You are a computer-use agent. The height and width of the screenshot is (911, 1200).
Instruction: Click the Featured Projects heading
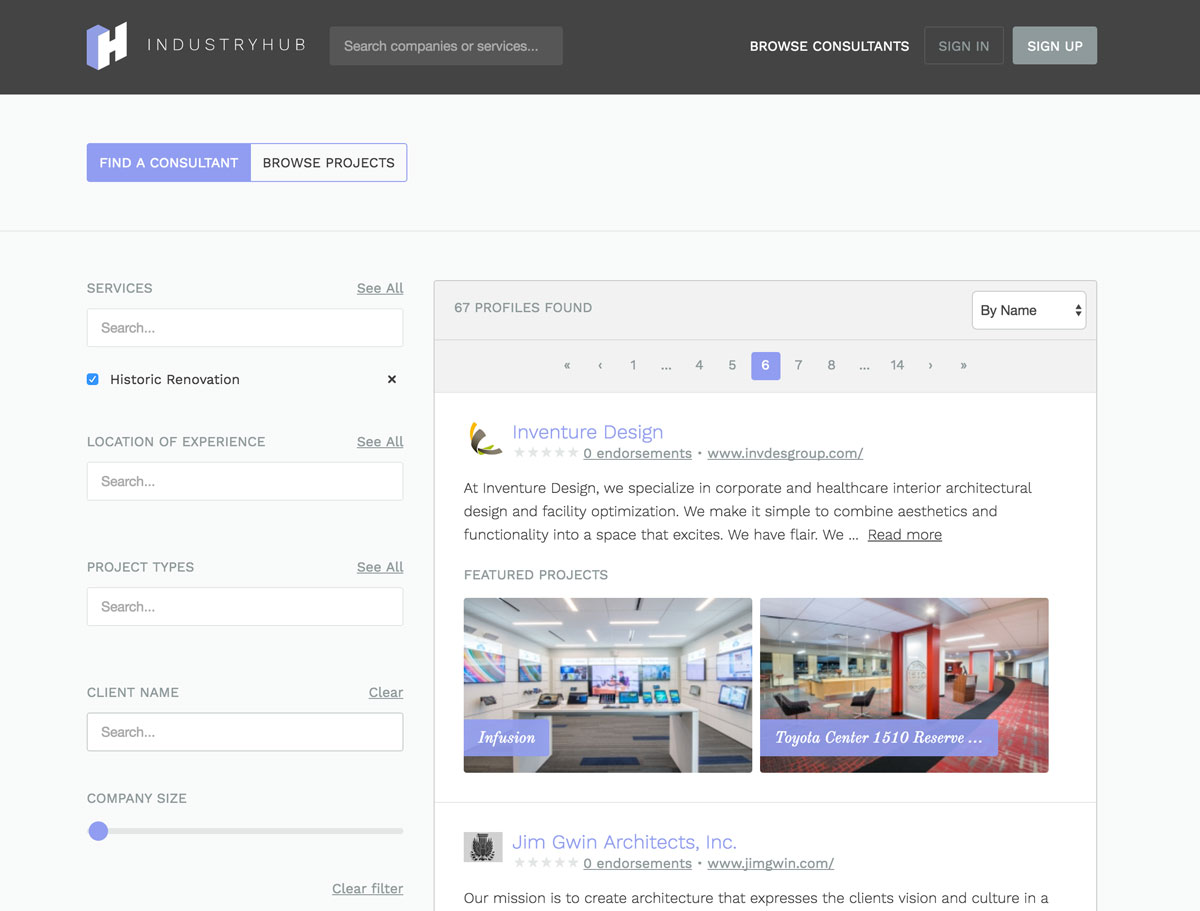(x=536, y=575)
